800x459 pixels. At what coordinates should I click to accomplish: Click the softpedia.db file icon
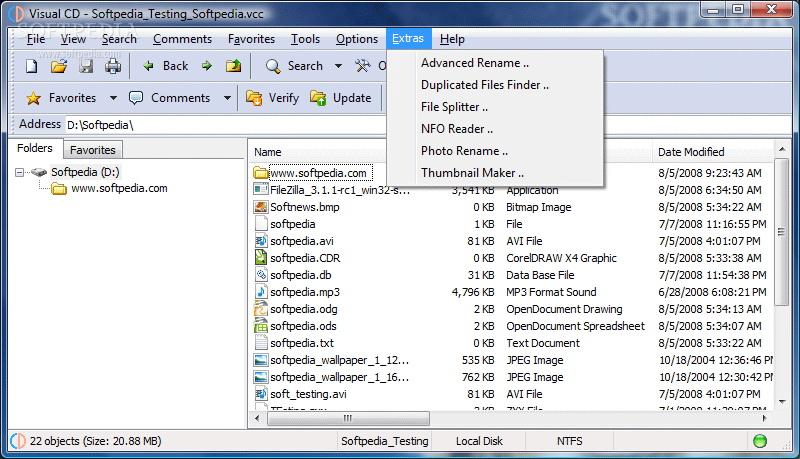(x=261, y=275)
